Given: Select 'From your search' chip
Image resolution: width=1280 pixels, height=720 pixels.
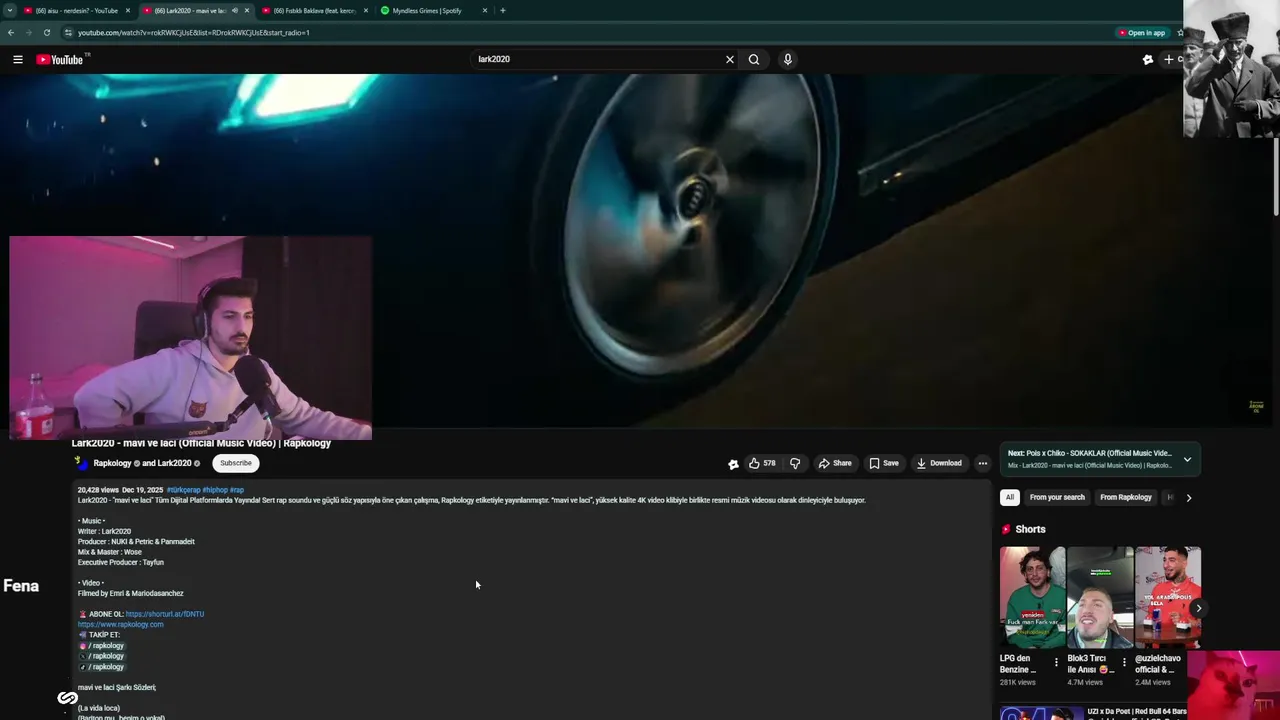Looking at the screenshot, I should (1057, 497).
